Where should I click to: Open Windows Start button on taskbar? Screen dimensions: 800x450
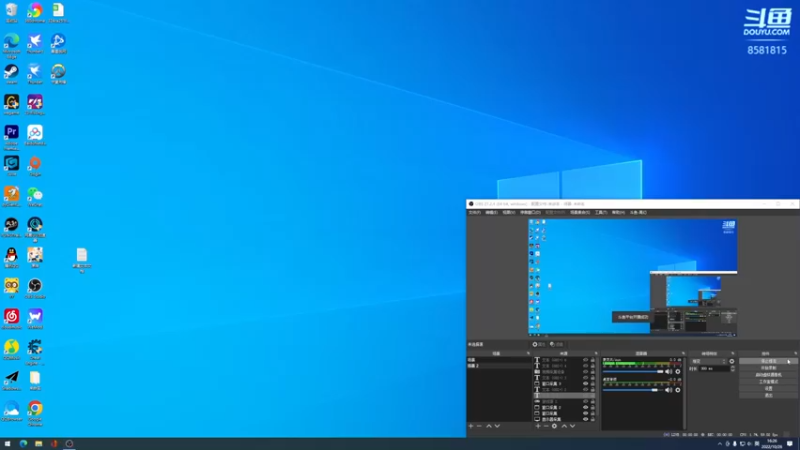click(x=7, y=444)
